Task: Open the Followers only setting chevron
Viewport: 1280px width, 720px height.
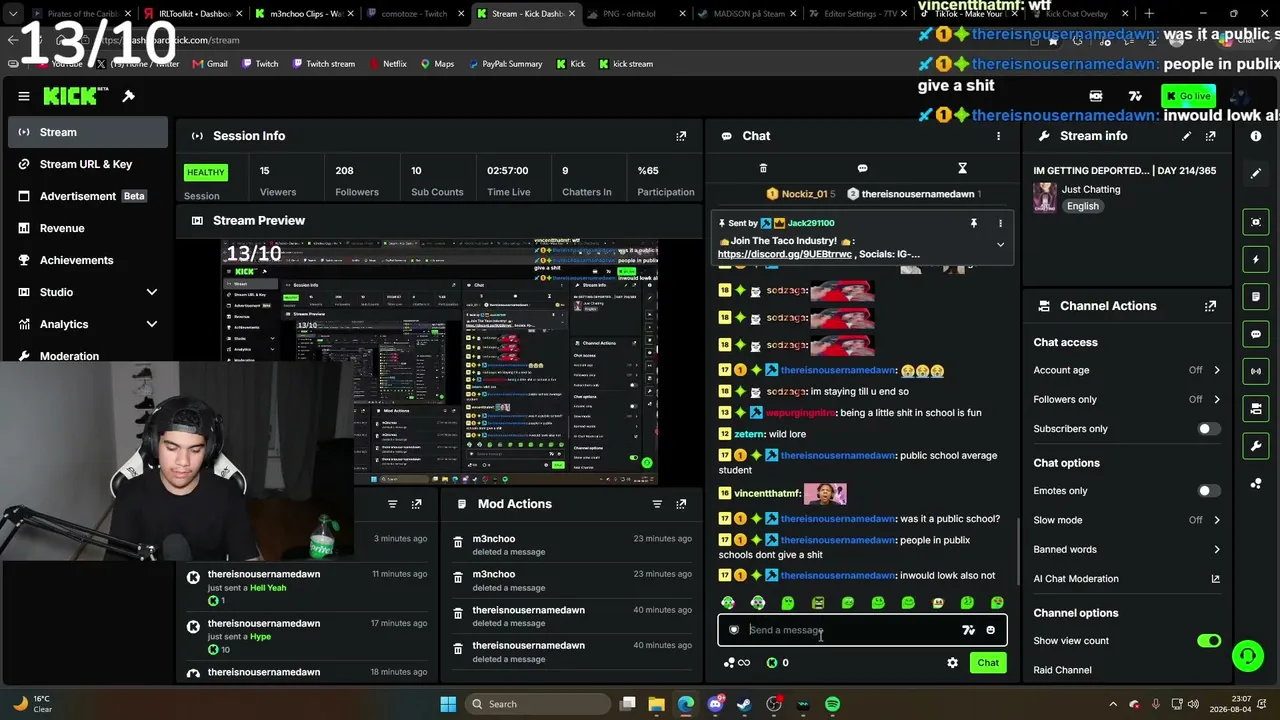Action: click(1217, 399)
